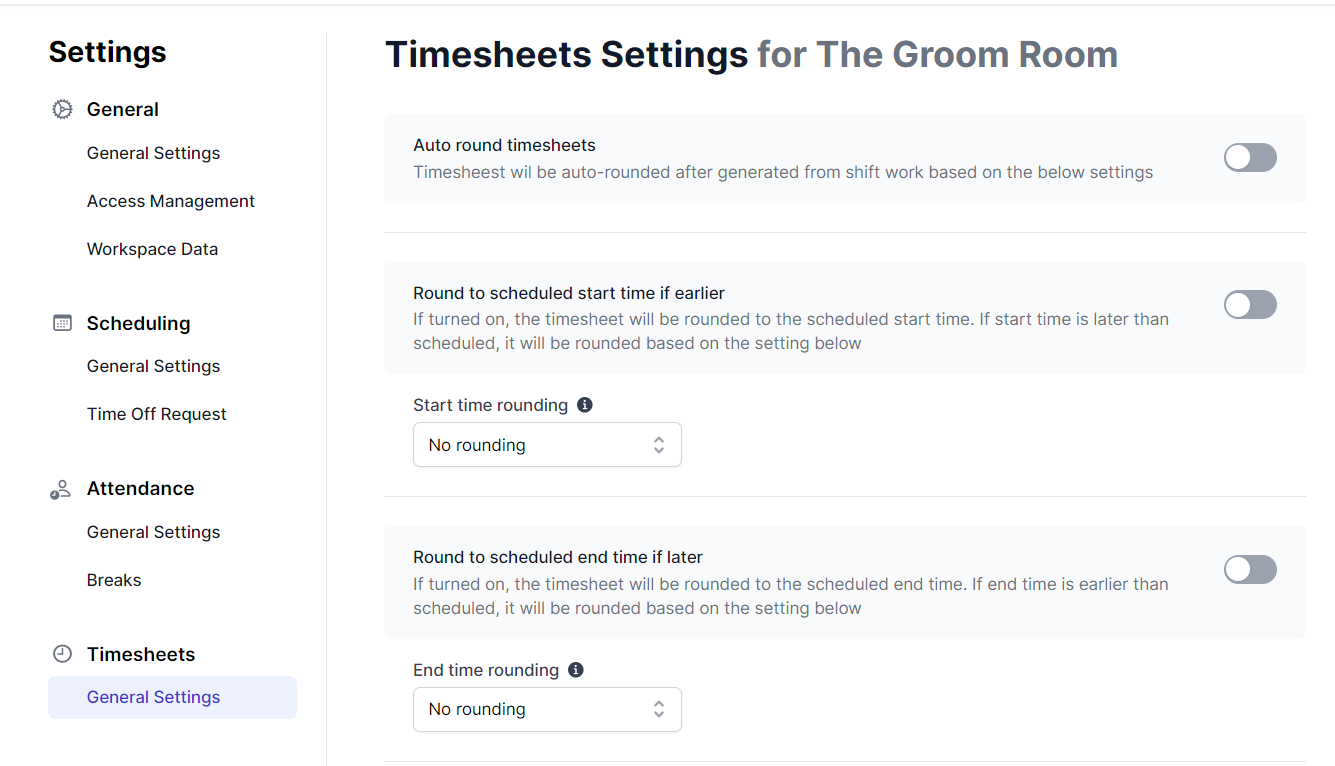1335x766 pixels.
Task: Select General Settings under Scheduling
Action: (x=153, y=366)
